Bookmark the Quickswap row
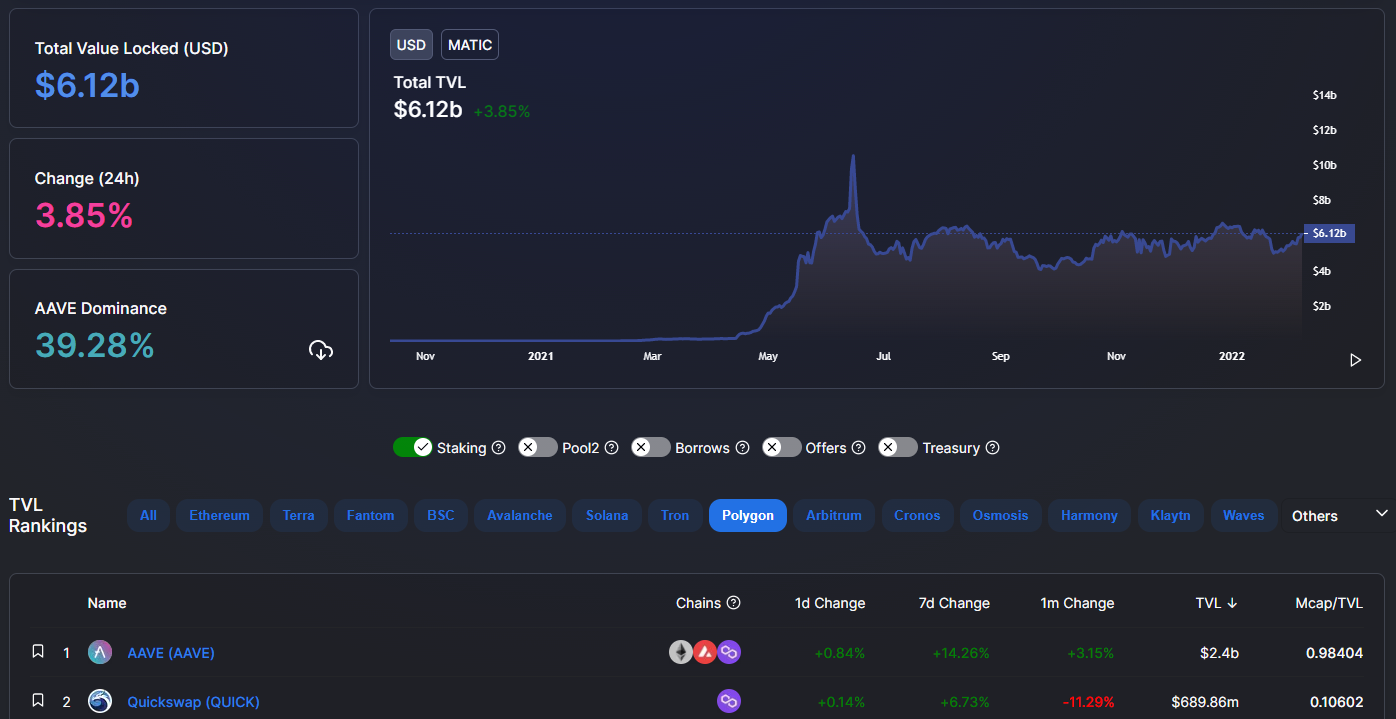The image size is (1396, 719). [x=38, y=701]
